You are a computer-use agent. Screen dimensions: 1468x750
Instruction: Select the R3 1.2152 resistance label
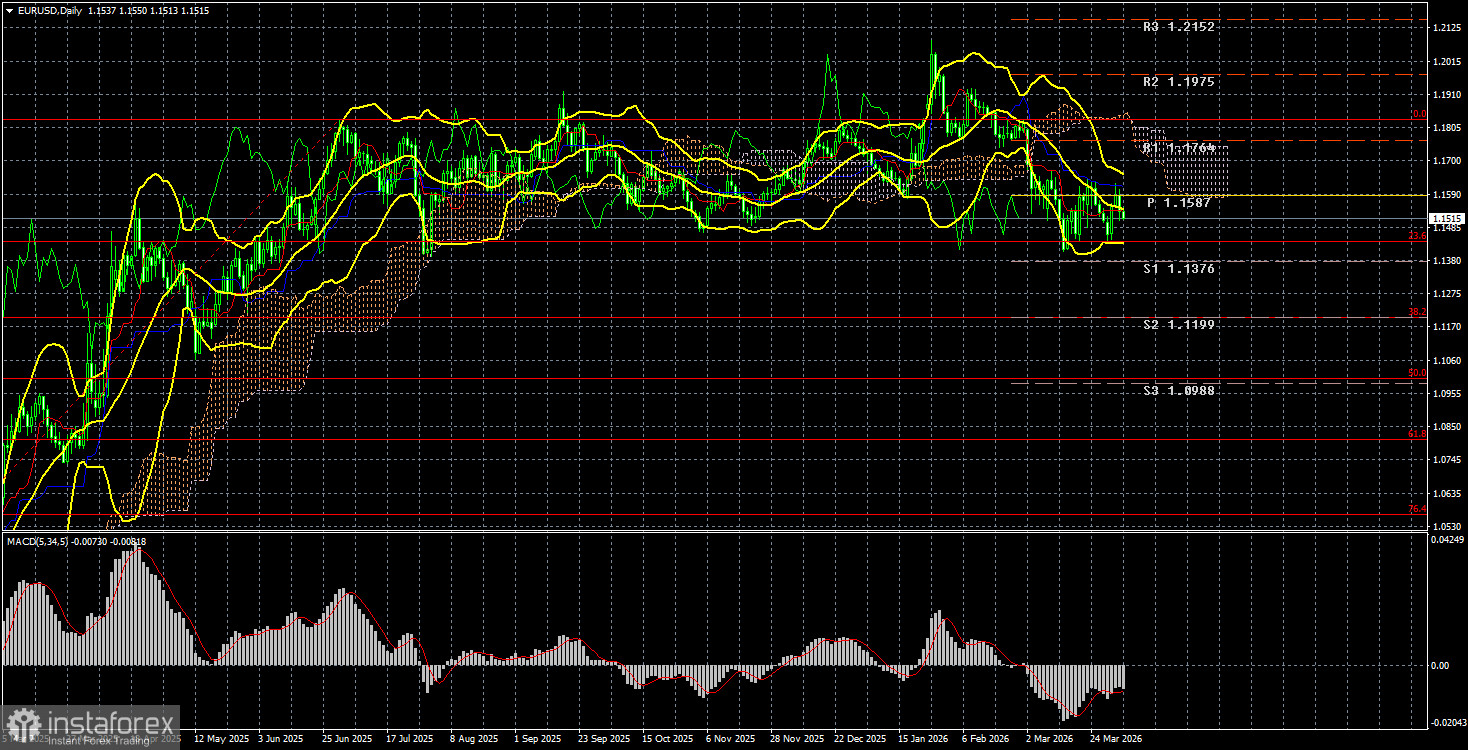pos(1179,27)
